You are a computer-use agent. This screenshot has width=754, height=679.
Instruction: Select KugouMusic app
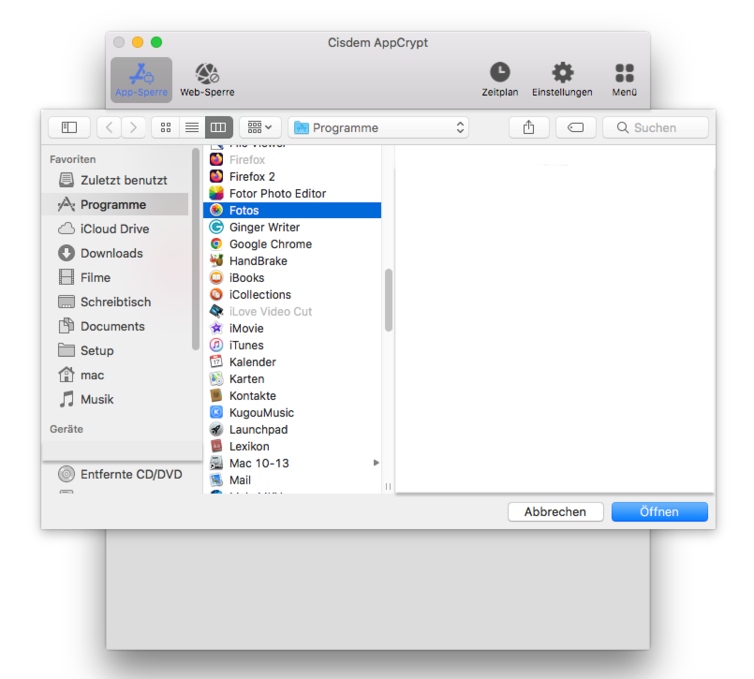pyautogui.click(x=292, y=413)
